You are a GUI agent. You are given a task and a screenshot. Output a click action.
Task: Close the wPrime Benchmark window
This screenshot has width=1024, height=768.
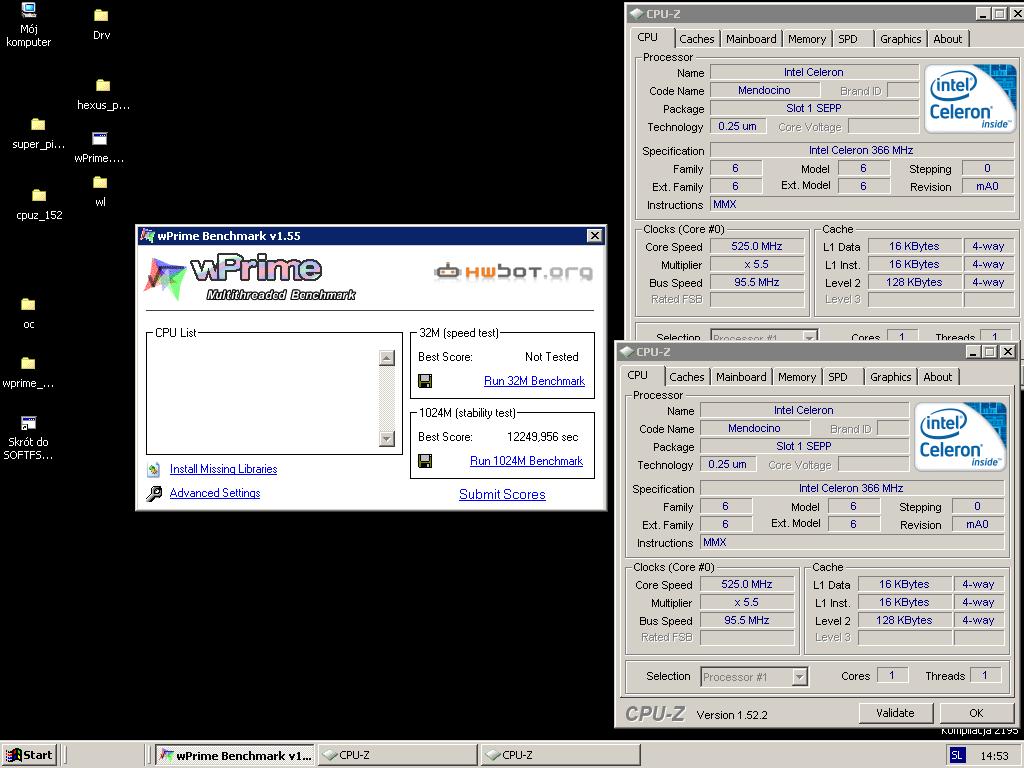[x=594, y=236]
